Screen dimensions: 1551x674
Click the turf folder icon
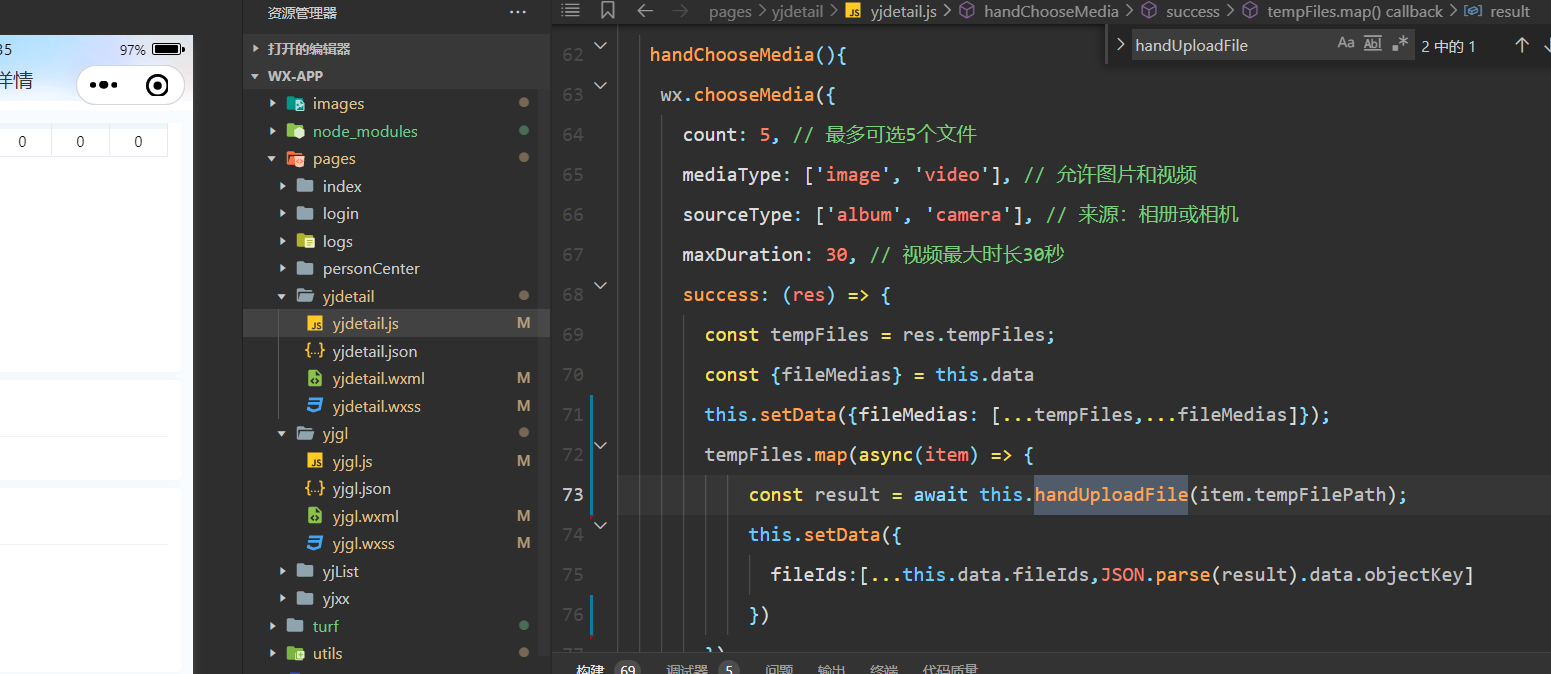point(295,626)
